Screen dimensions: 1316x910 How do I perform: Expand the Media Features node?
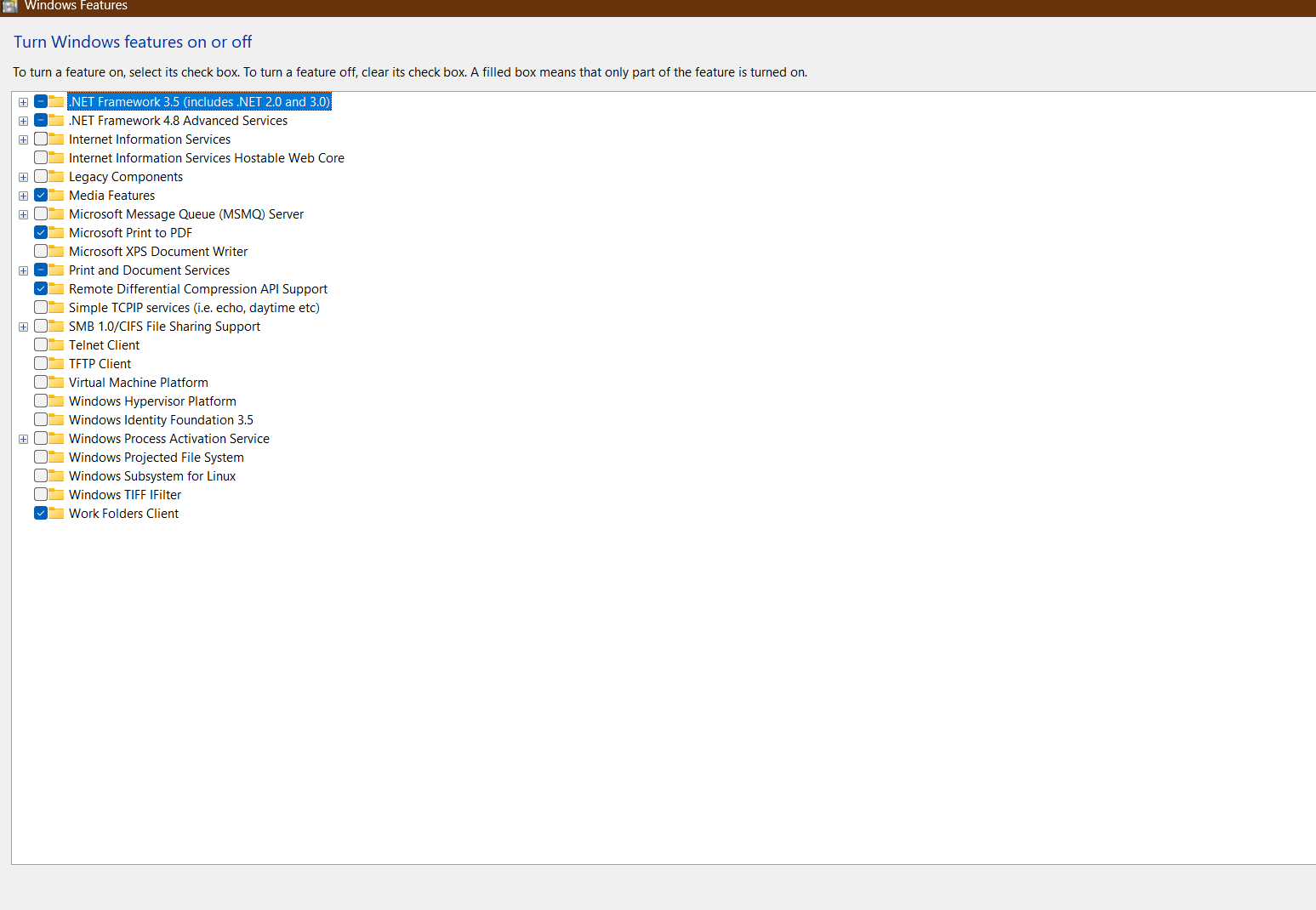click(x=24, y=196)
